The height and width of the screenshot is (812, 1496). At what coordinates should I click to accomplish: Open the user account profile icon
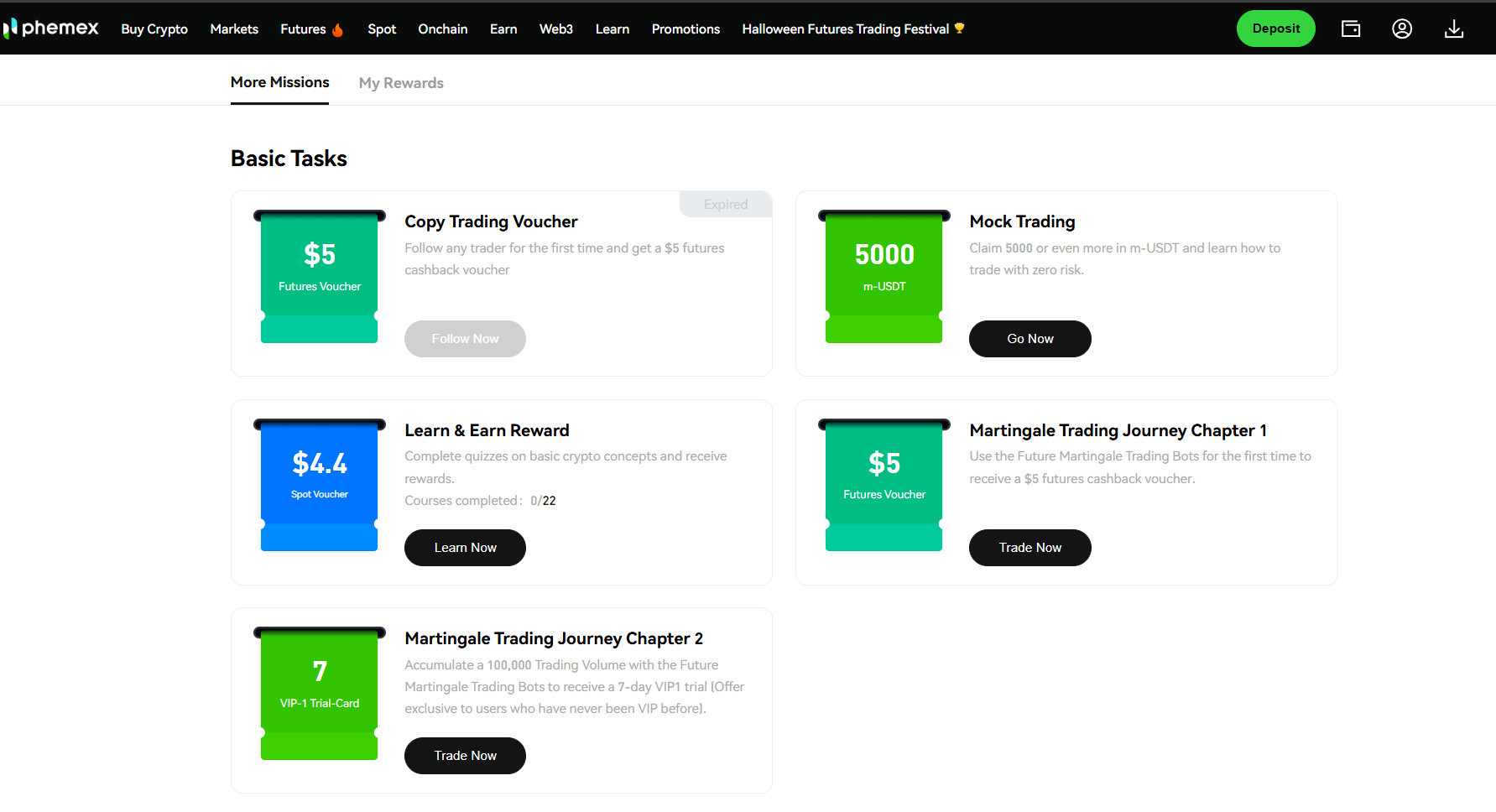pyautogui.click(x=1402, y=29)
